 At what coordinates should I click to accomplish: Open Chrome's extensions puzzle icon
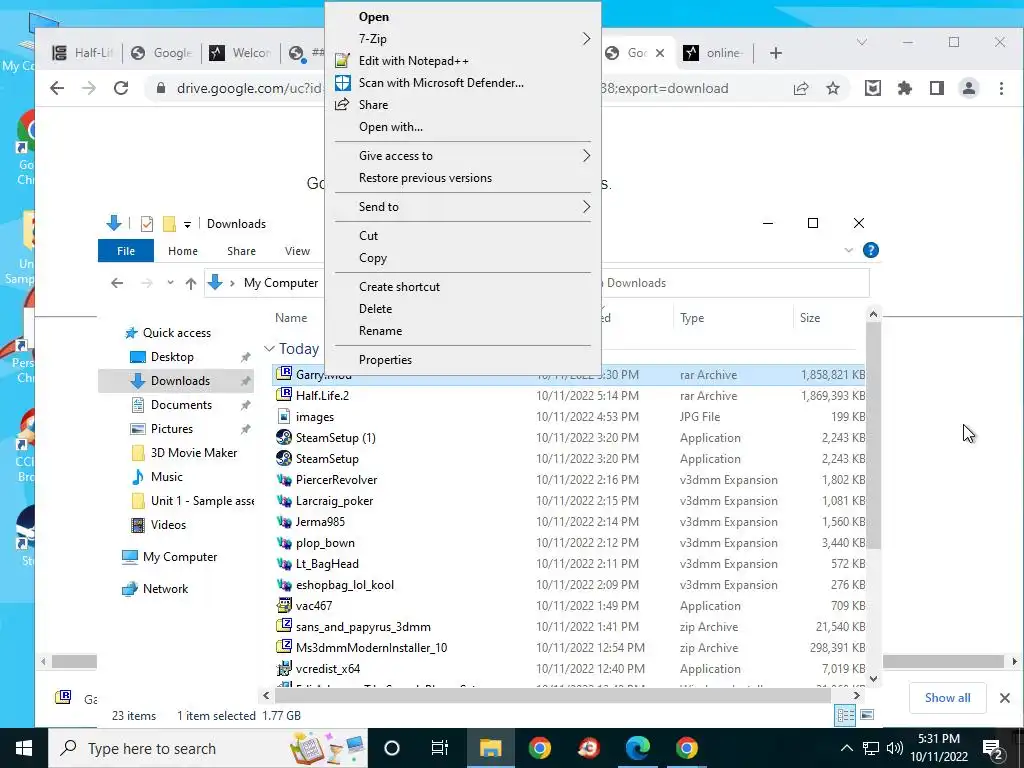pos(904,88)
